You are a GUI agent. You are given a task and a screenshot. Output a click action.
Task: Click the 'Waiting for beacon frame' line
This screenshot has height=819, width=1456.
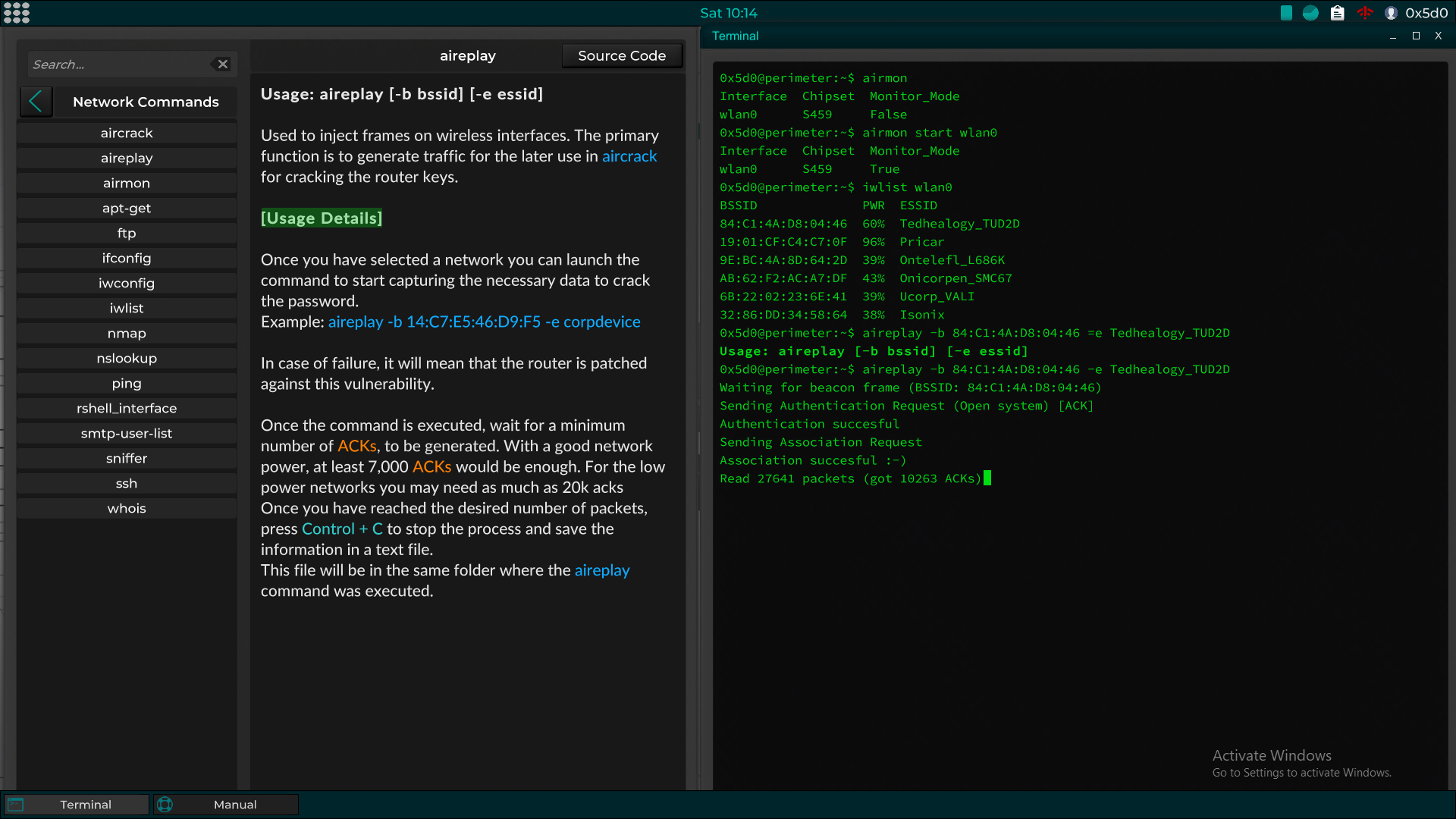(x=911, y=388)
